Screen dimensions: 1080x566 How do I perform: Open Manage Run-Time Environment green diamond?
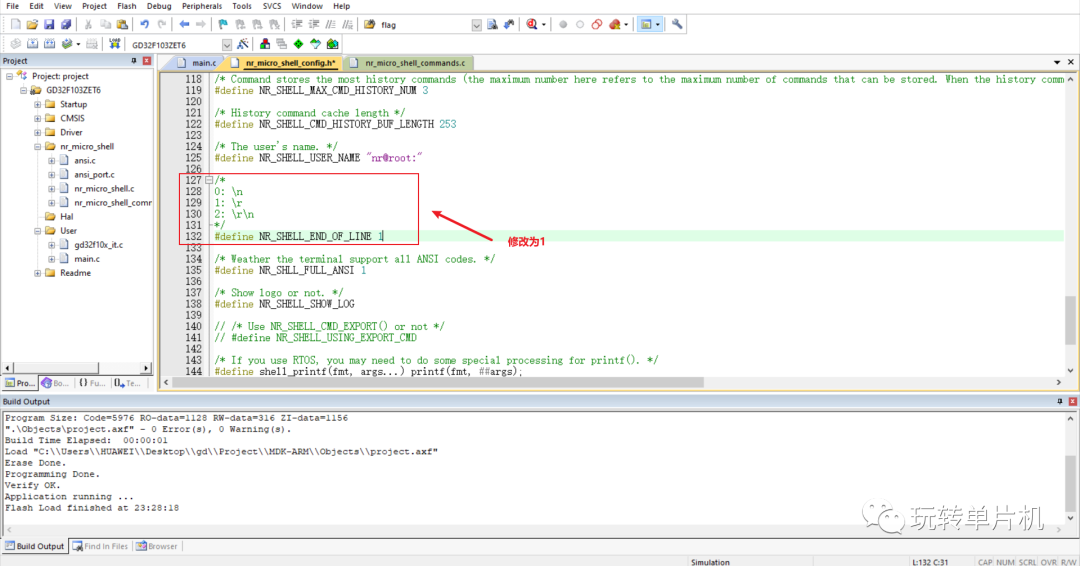tap(298, 44)
